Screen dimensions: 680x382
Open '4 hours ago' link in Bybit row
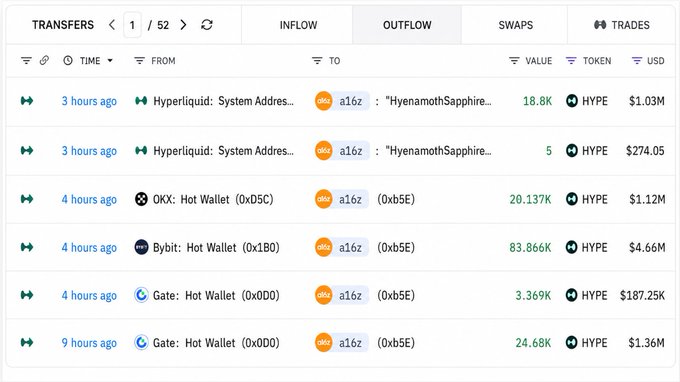point(89,247)
